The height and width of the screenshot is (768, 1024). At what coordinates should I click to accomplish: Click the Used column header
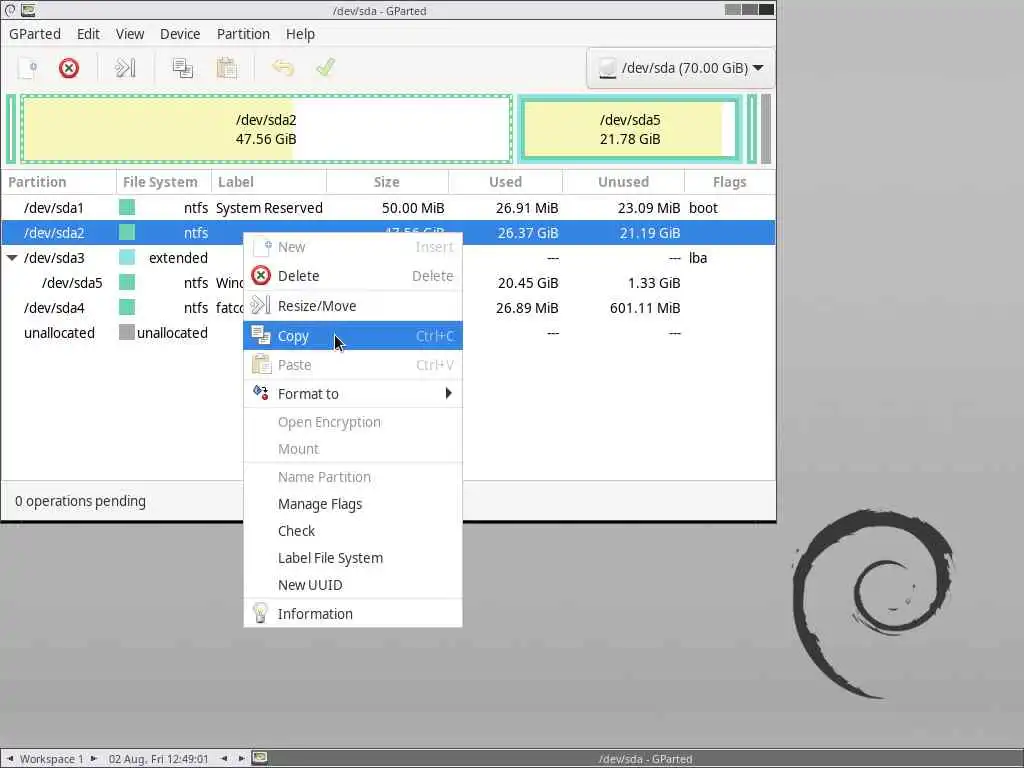click(x=505, y=182)
